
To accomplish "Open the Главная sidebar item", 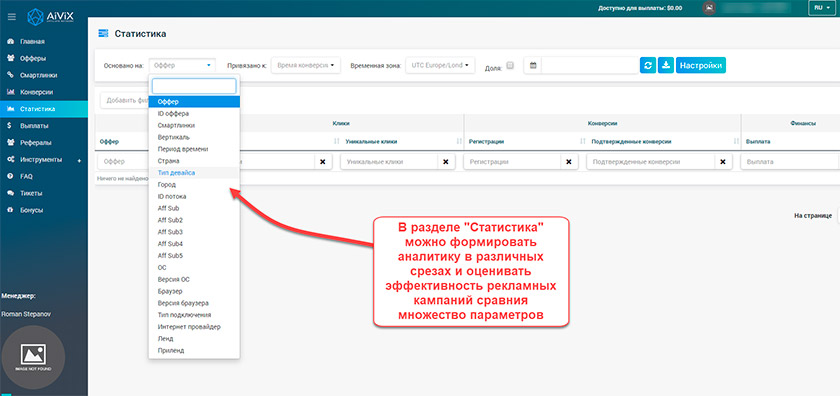I will (x=32, y=41).
